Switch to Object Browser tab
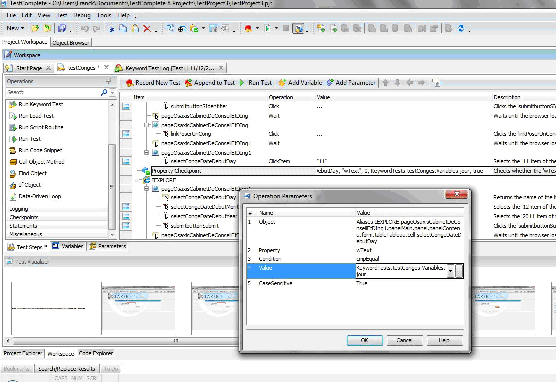This screenshot has width=556, height=382. pos(71,43)
